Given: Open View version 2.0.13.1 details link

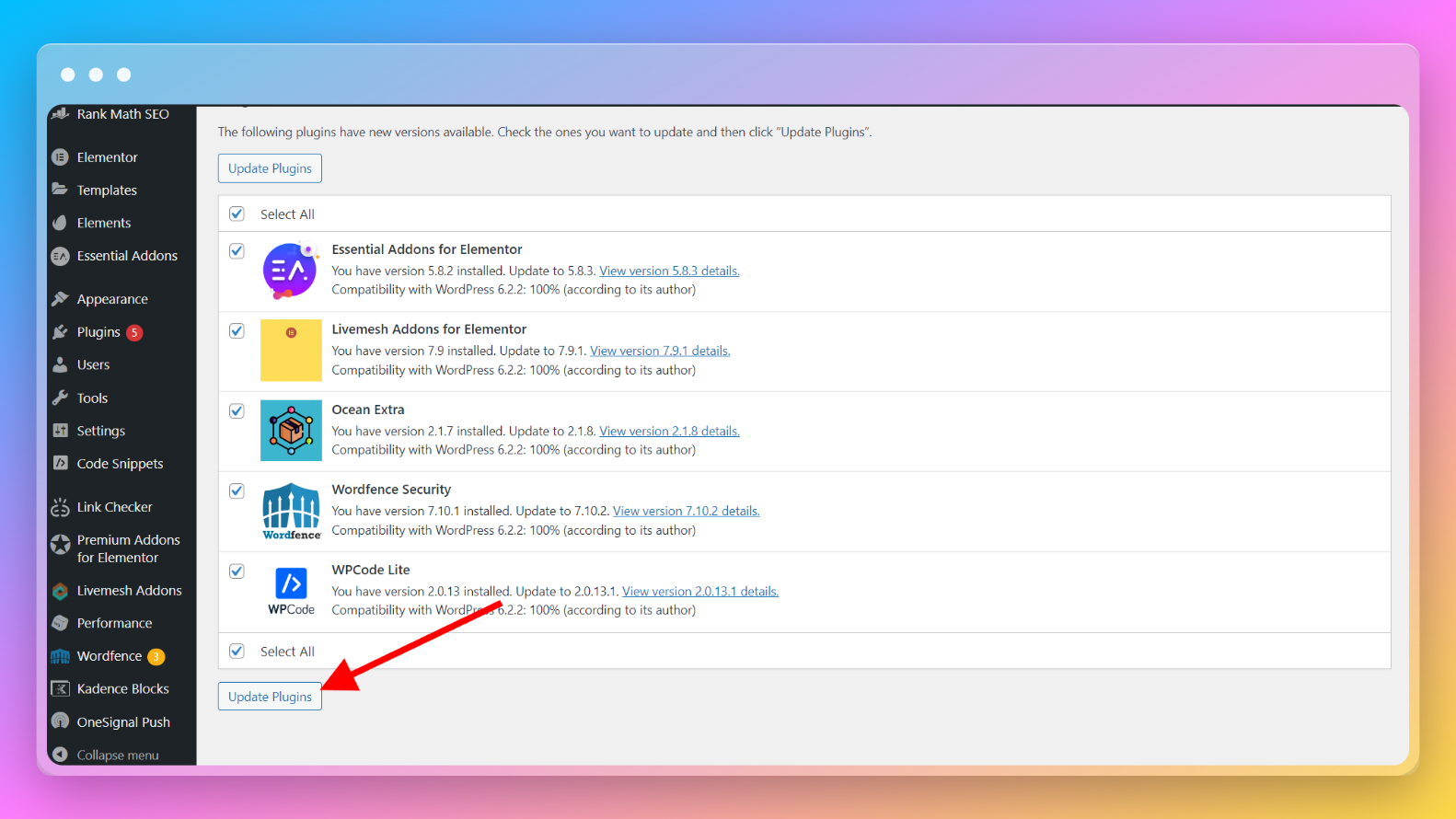Looking at the screenshot, I should pyautogui.click(x=700, y=591).
